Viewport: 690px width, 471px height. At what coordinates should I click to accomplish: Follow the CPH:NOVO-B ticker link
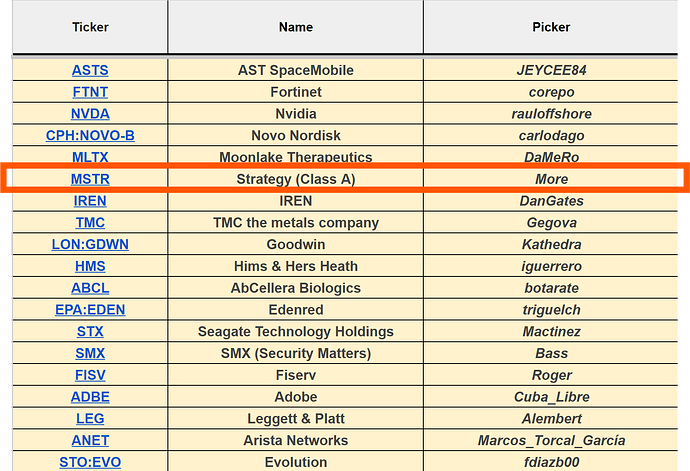tap(90, 136)
